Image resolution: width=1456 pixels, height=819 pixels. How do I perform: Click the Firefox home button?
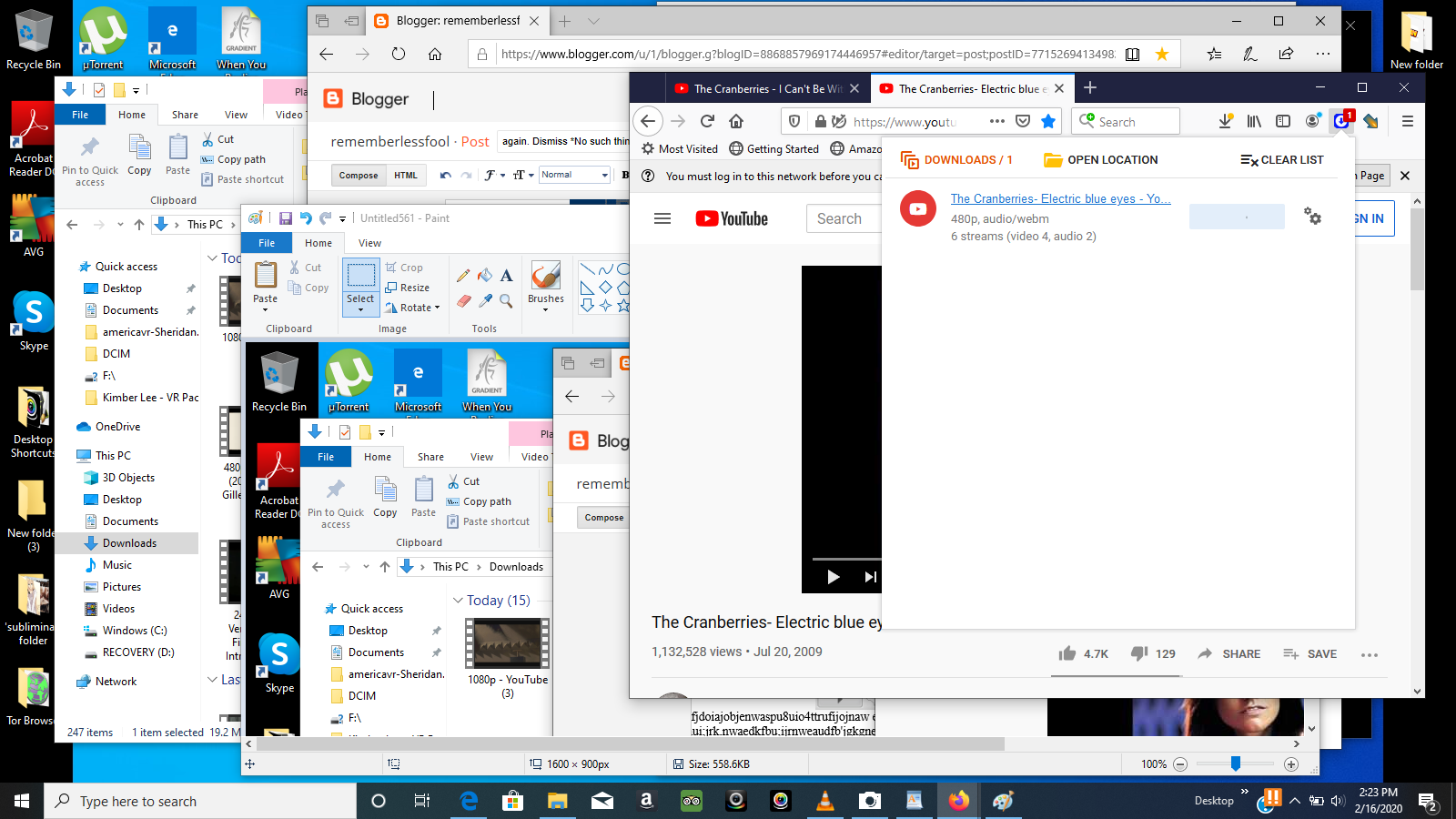pyautogui.click(x=736, y=121)
